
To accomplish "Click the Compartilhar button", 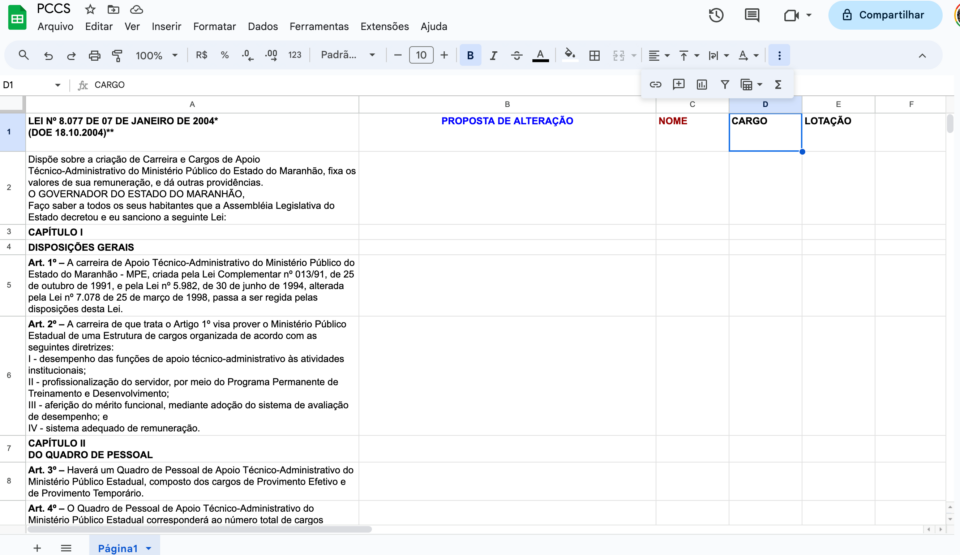I will [885, 15].
